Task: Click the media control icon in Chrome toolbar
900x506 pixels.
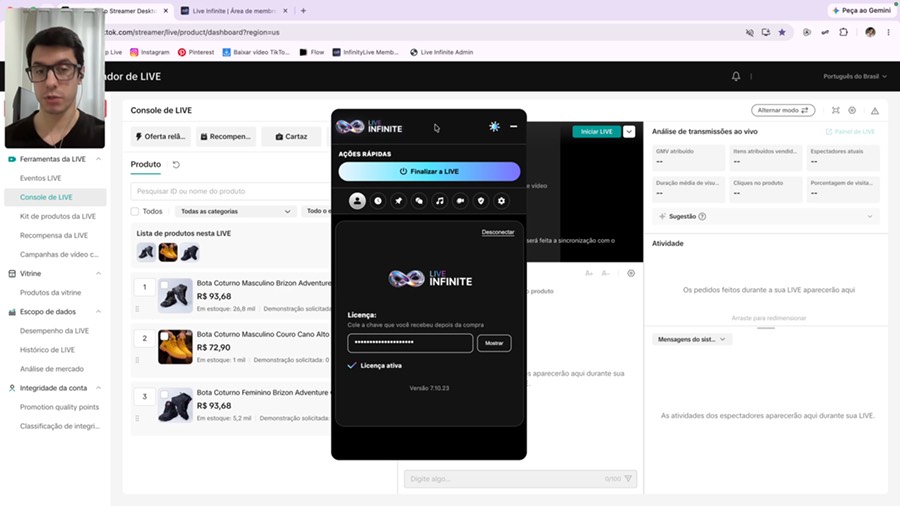Action: [806, 32]
